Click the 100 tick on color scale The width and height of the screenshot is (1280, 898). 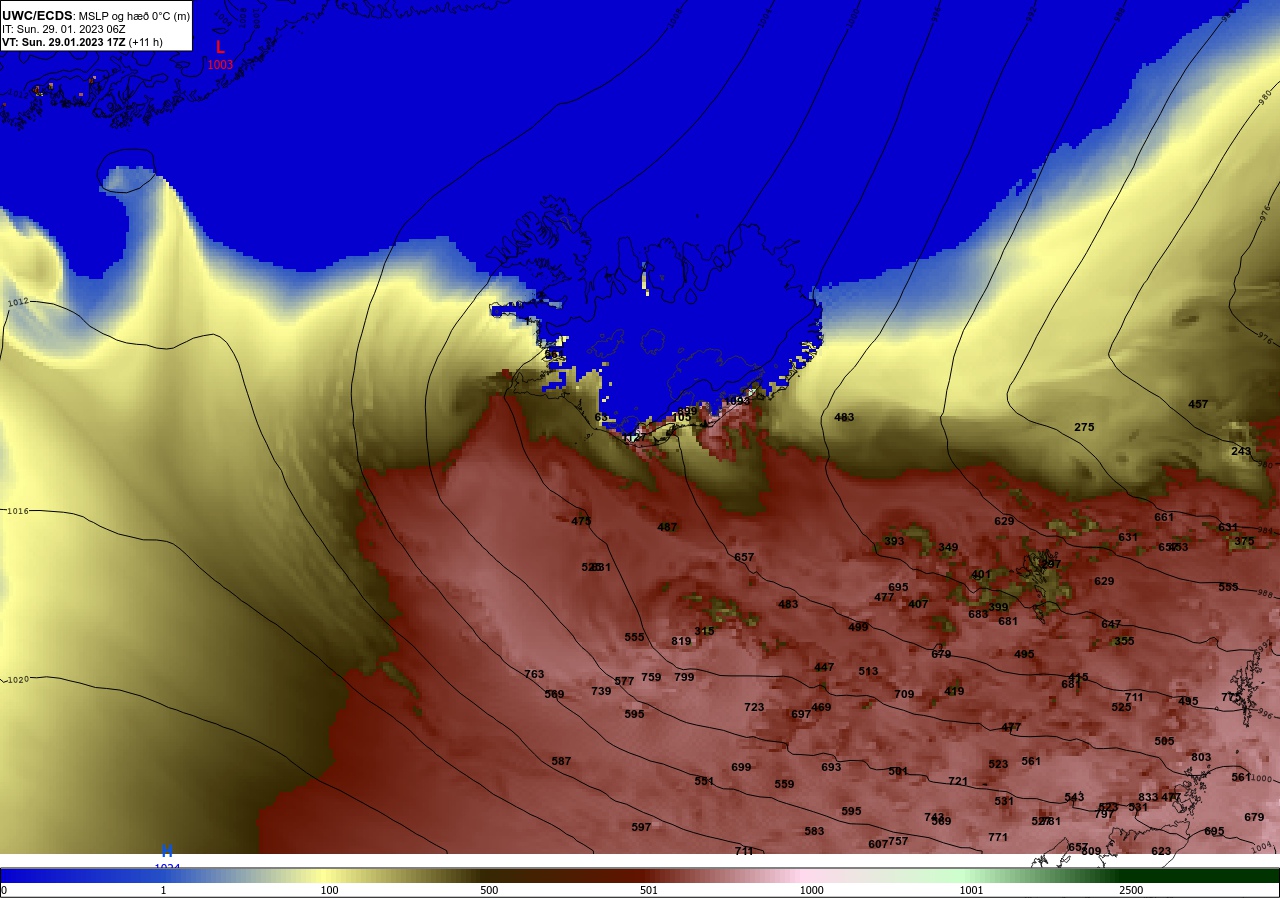pyautogui.click(x=329, y=890)
